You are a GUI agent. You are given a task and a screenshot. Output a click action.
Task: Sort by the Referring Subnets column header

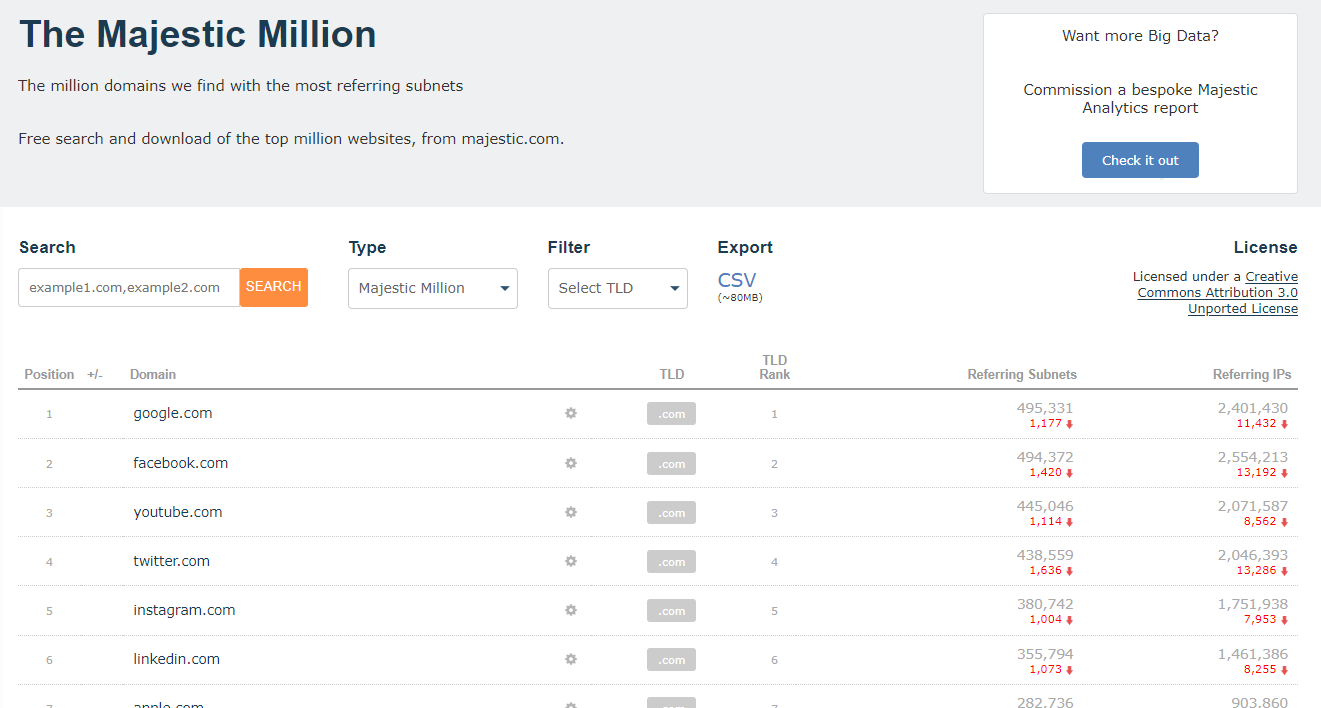1021,375
